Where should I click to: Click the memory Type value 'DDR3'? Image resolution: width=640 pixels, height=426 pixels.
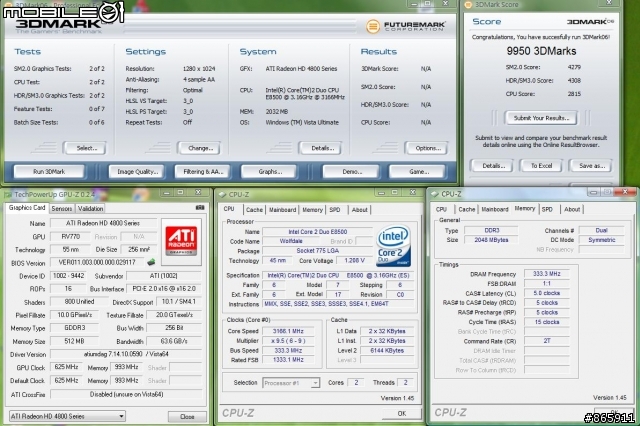pyautogui.click(x=491, y=231)
